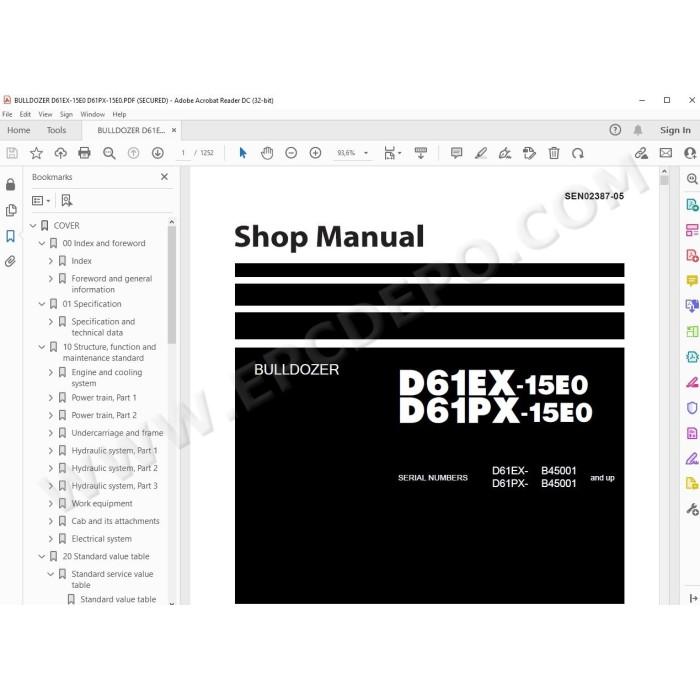The height and width of the screenshot is (700, 700).
Task: Collapse the 20 Standard value table bookmark
Action: click(x=42, y=557)
